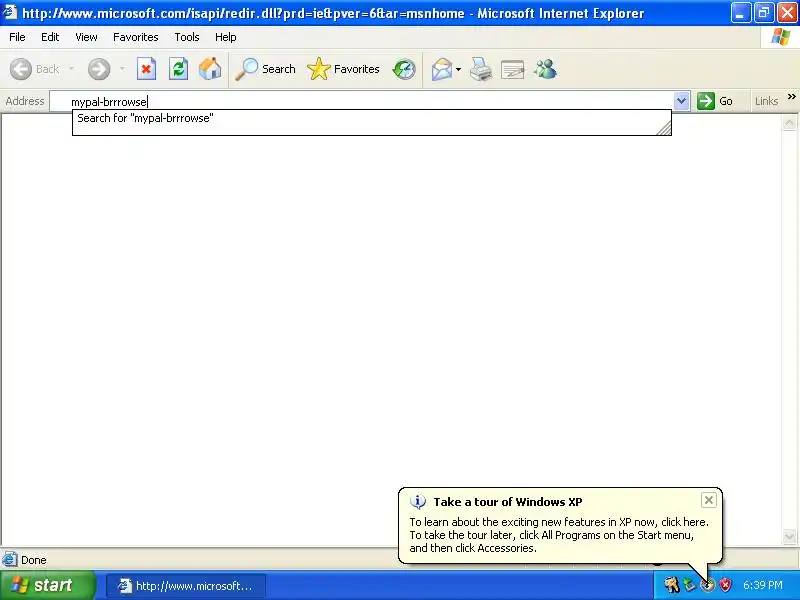
Task: Click the Go button
Action: point(715,101)
